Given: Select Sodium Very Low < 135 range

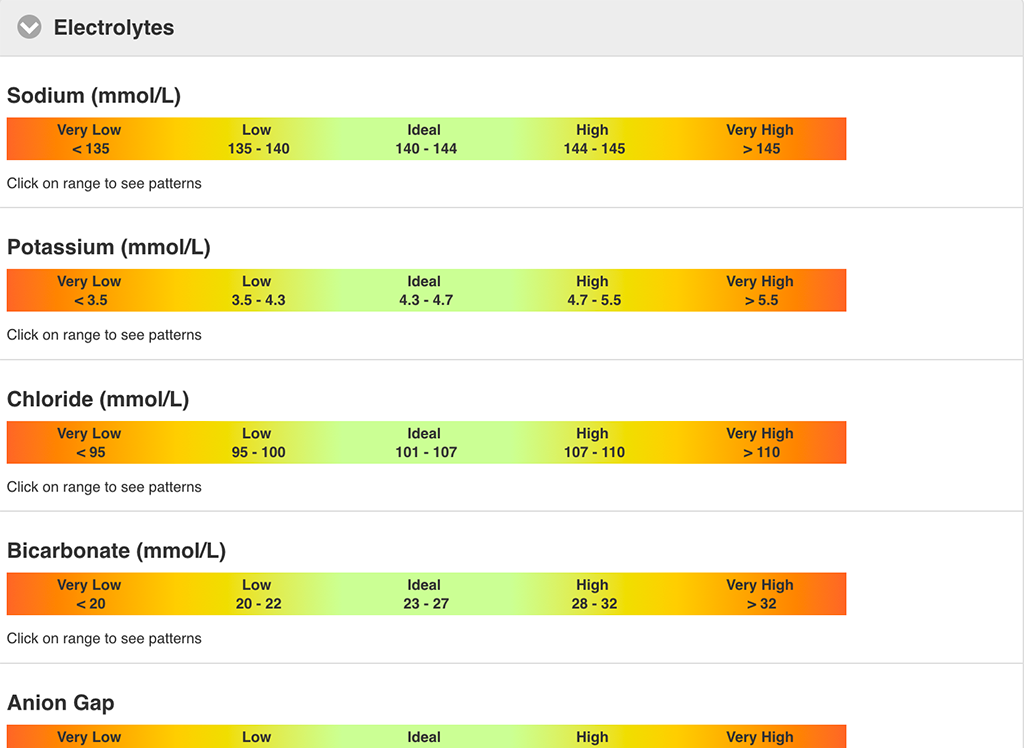Looking at the screenshot, I should [x=91, y=139].
